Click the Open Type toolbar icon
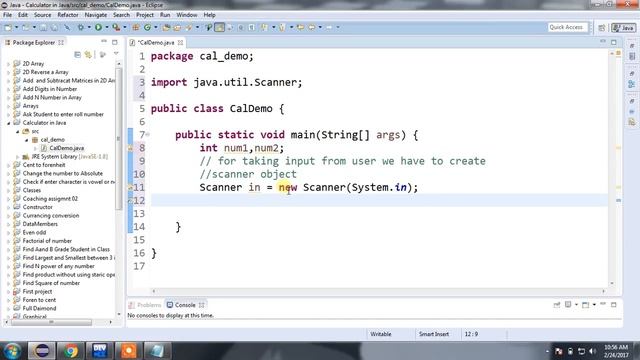640x360 pixels. (166, 27)
